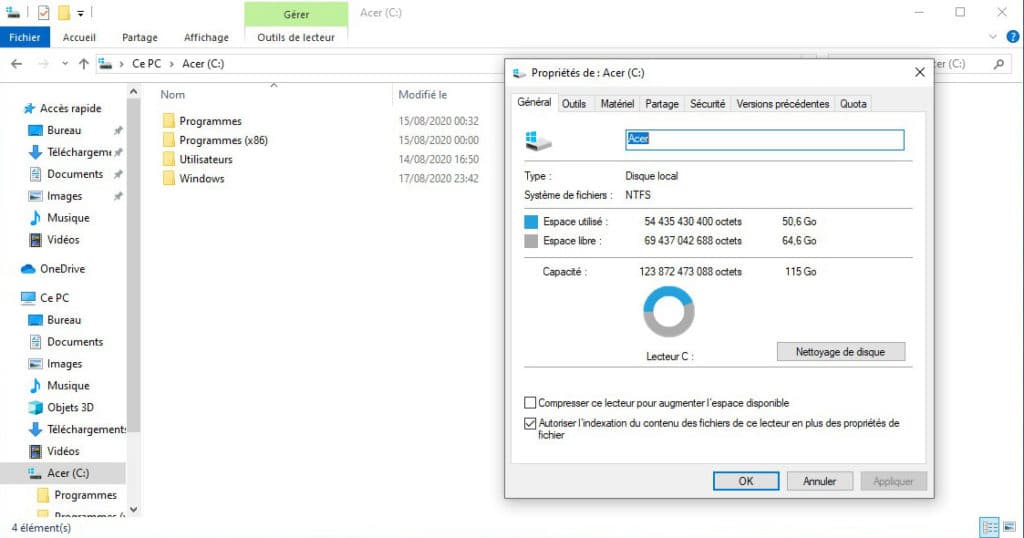This screenshot has height=538, width=1024.
Task: Select the Utilisateurs folder
Action: coord(206,159)
